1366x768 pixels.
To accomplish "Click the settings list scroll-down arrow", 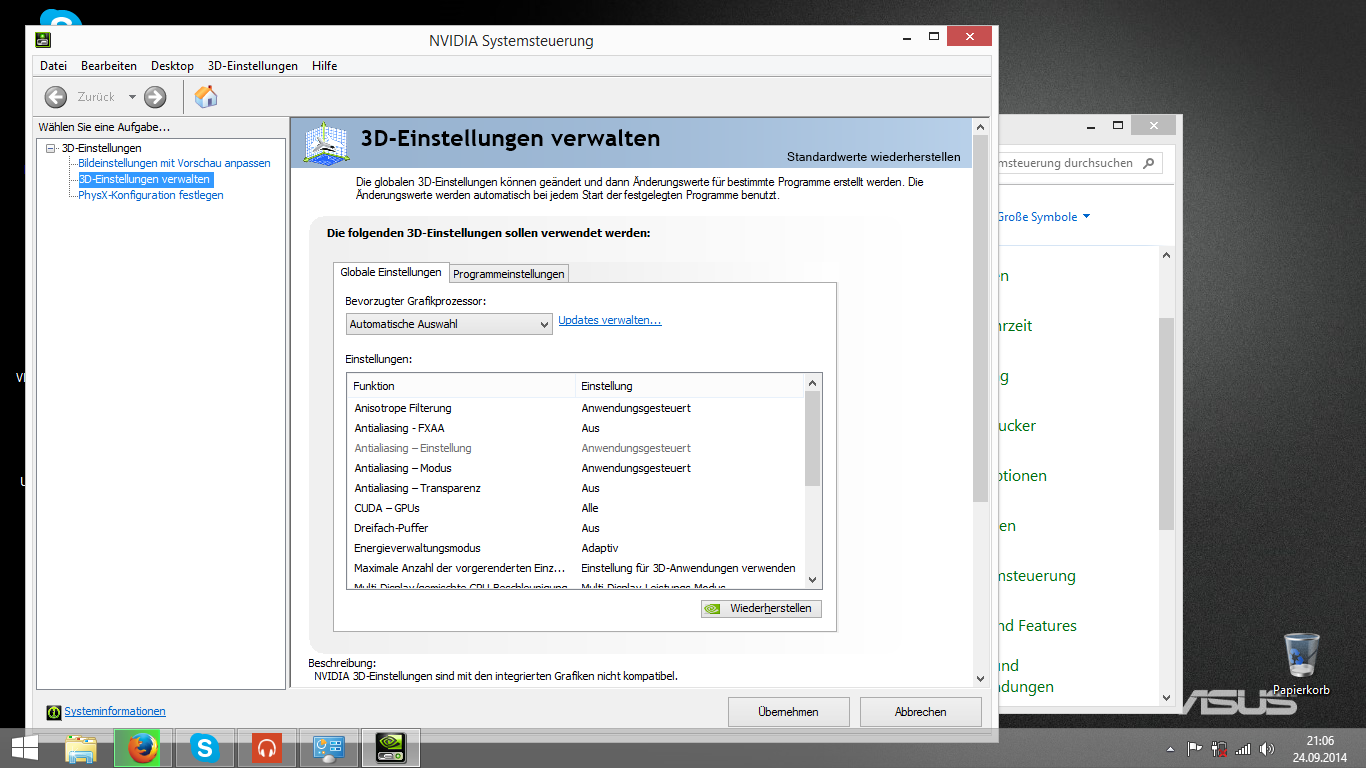I will [813, 580].
